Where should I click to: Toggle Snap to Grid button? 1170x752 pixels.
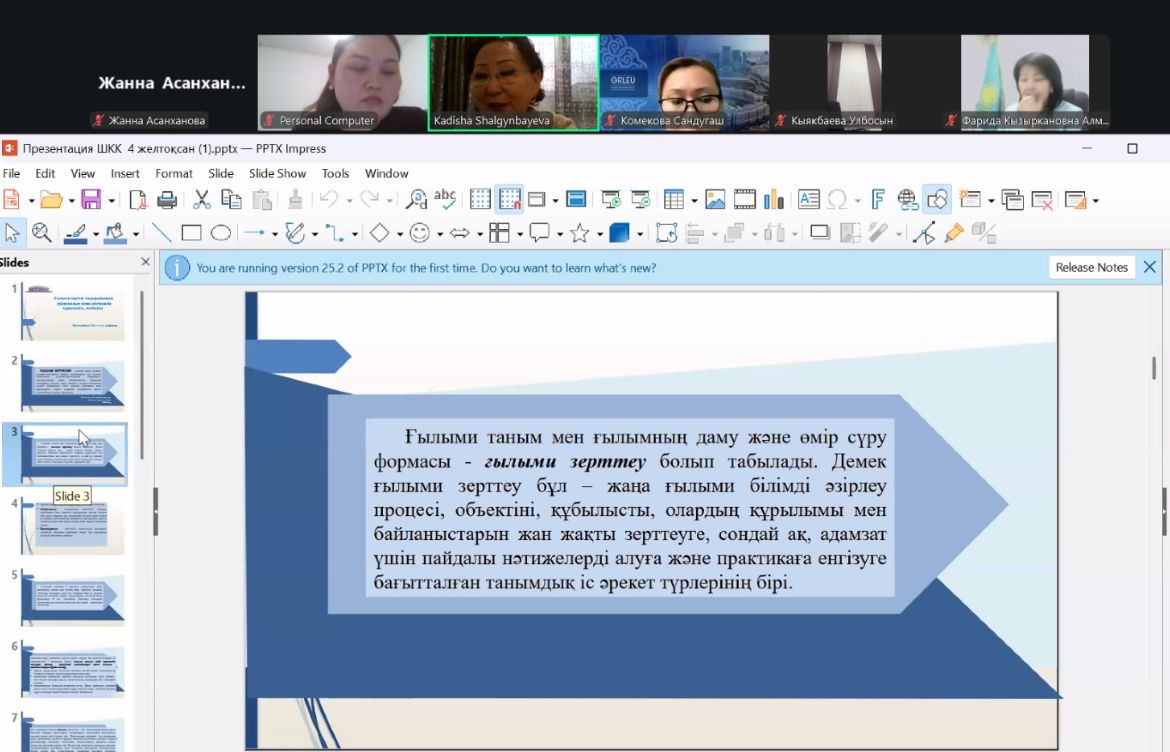pyautogui.click(x=510, y=199)
